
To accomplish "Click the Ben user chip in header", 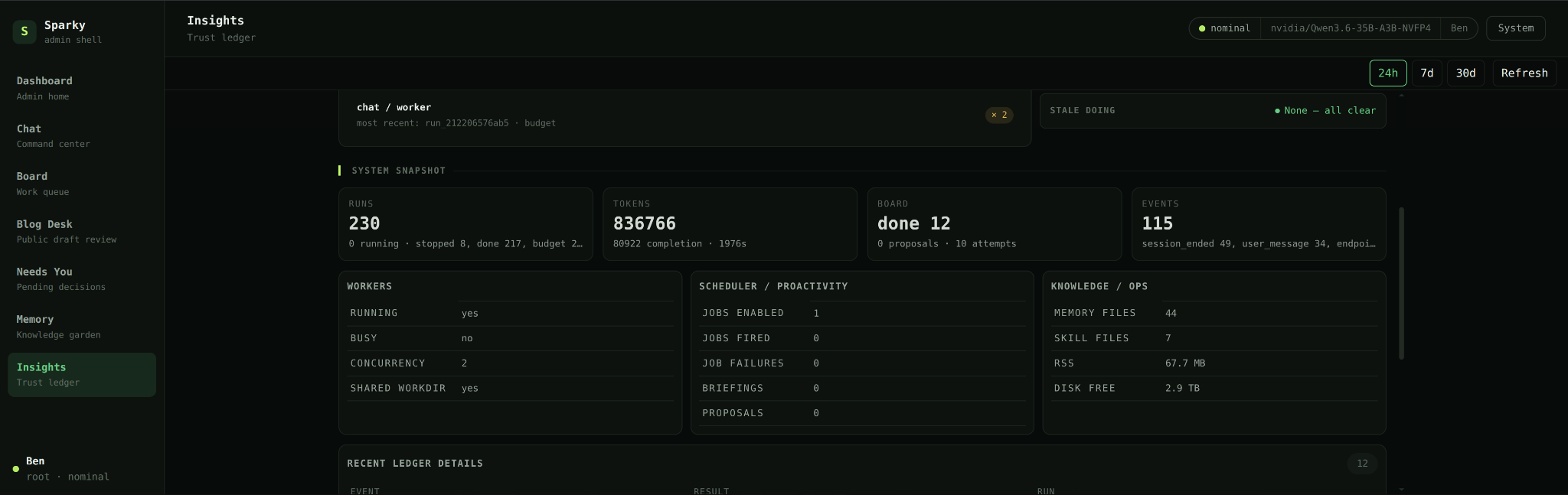I will pos(1459,28).
